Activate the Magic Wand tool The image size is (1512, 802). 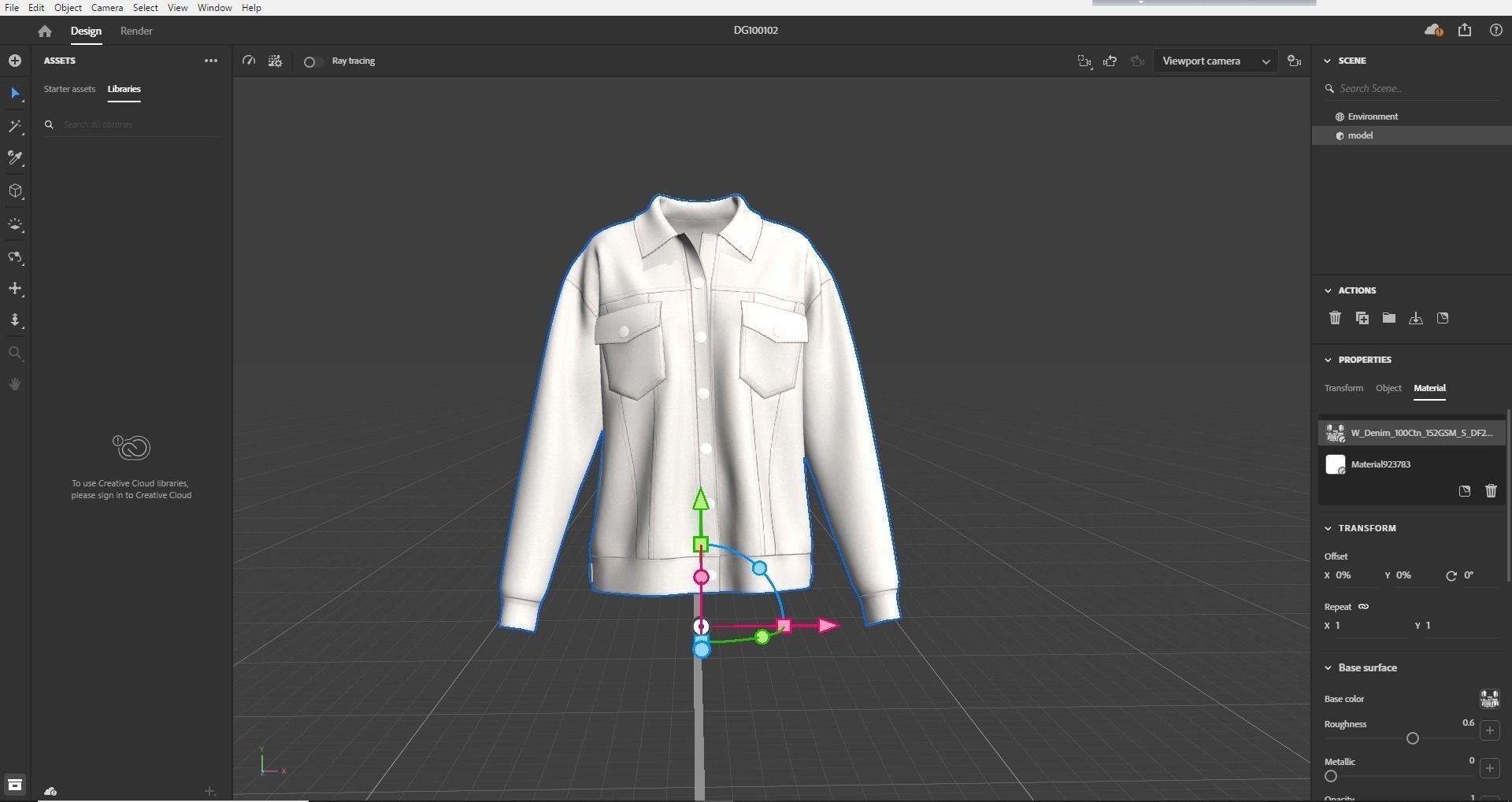tap(15, 127)
